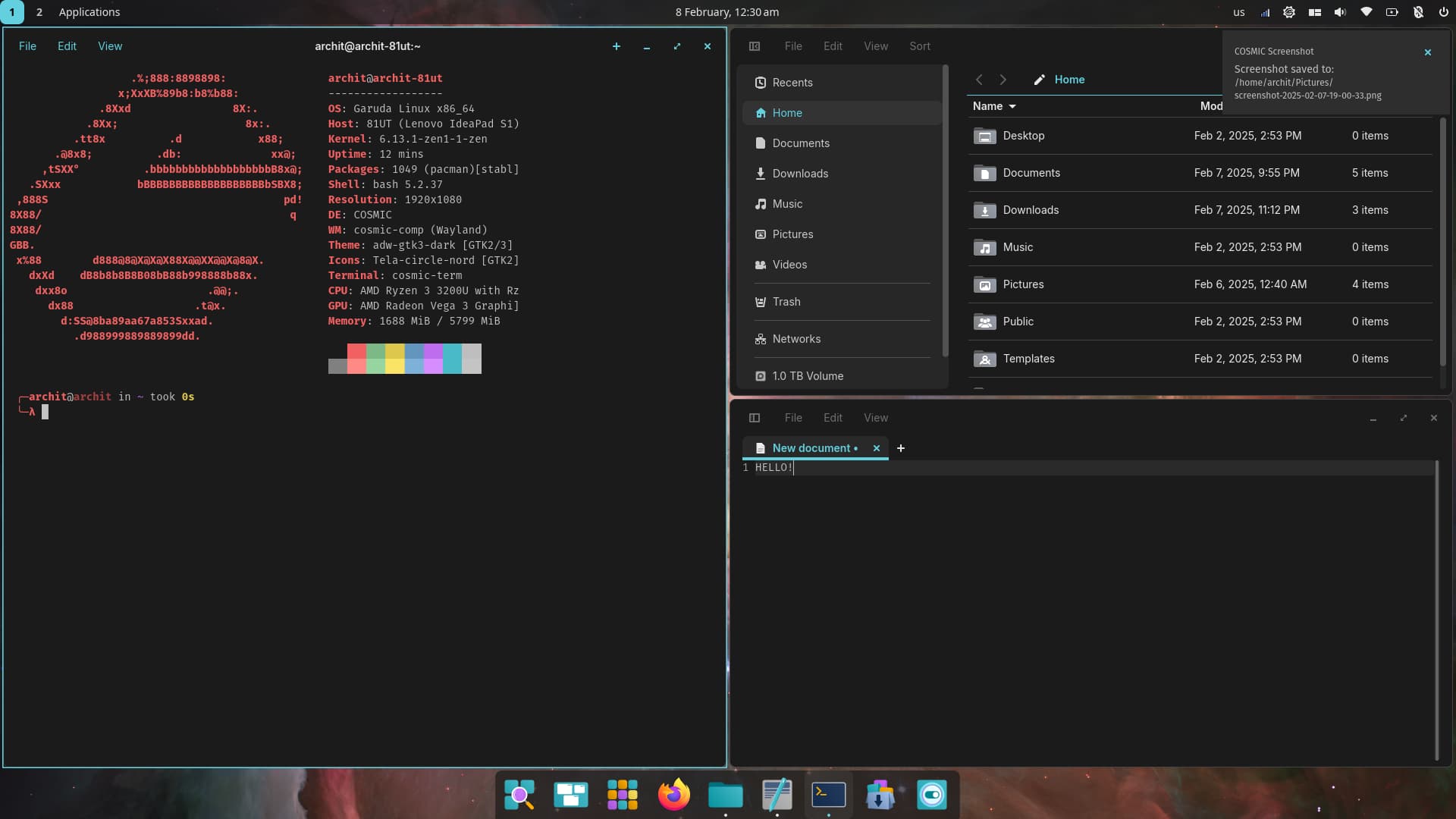Open text editor Edit menu
Viewport: 1456px width, 819px height.
833,418
